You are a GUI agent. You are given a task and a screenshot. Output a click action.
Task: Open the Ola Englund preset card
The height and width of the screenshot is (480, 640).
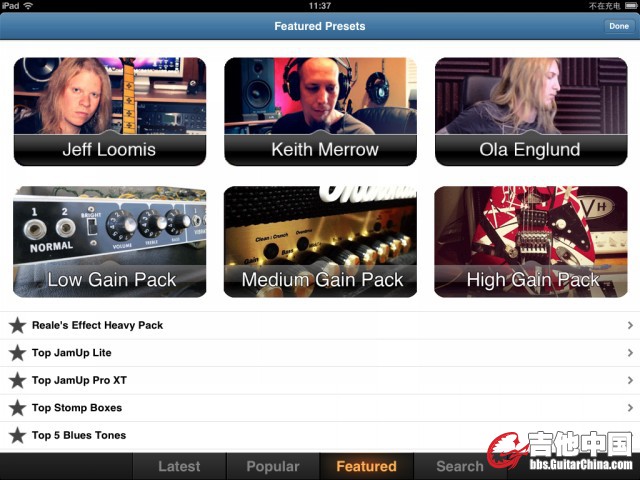coord(531,111)
